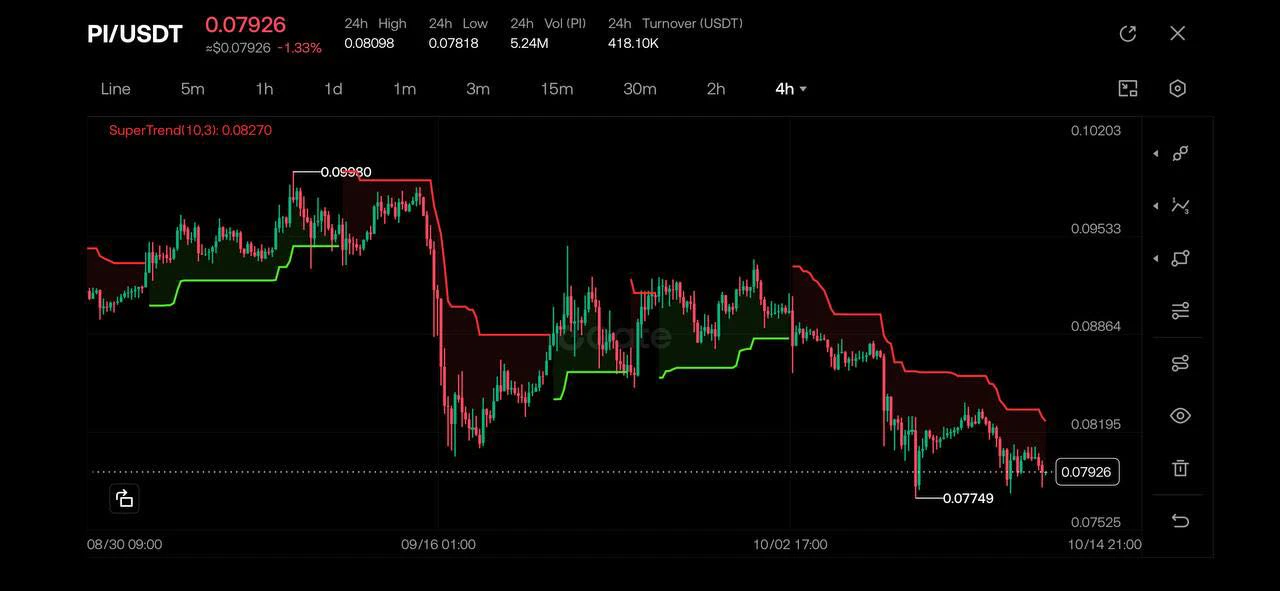Click the linked-nodes icon above the eye
Screen dimensions: 1280x591
[1181, 363]
